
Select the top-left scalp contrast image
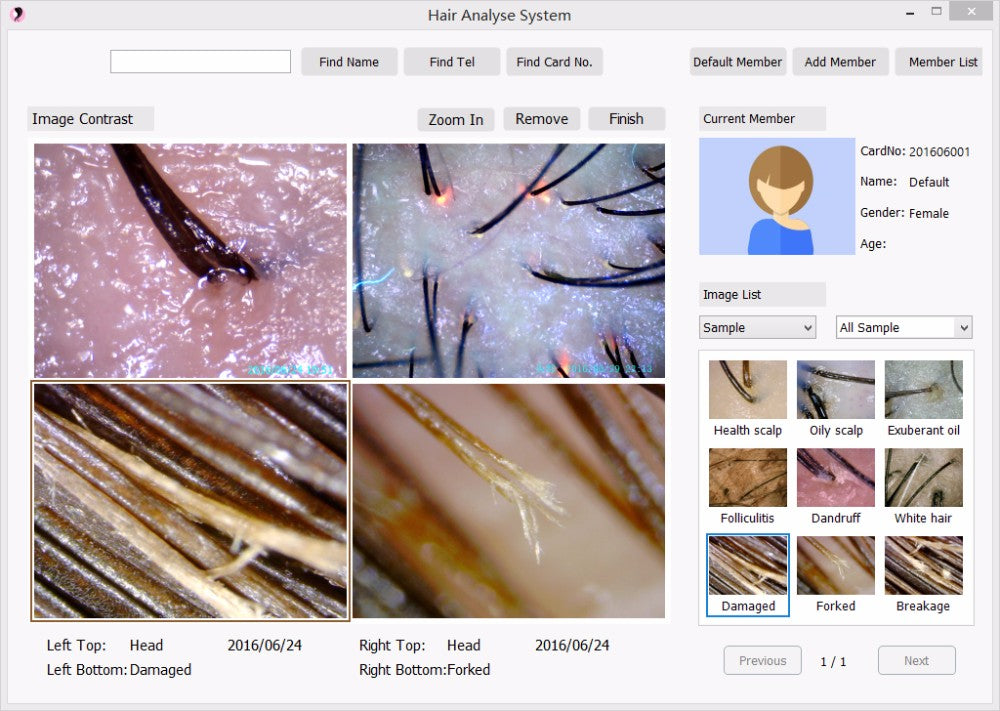190,260
